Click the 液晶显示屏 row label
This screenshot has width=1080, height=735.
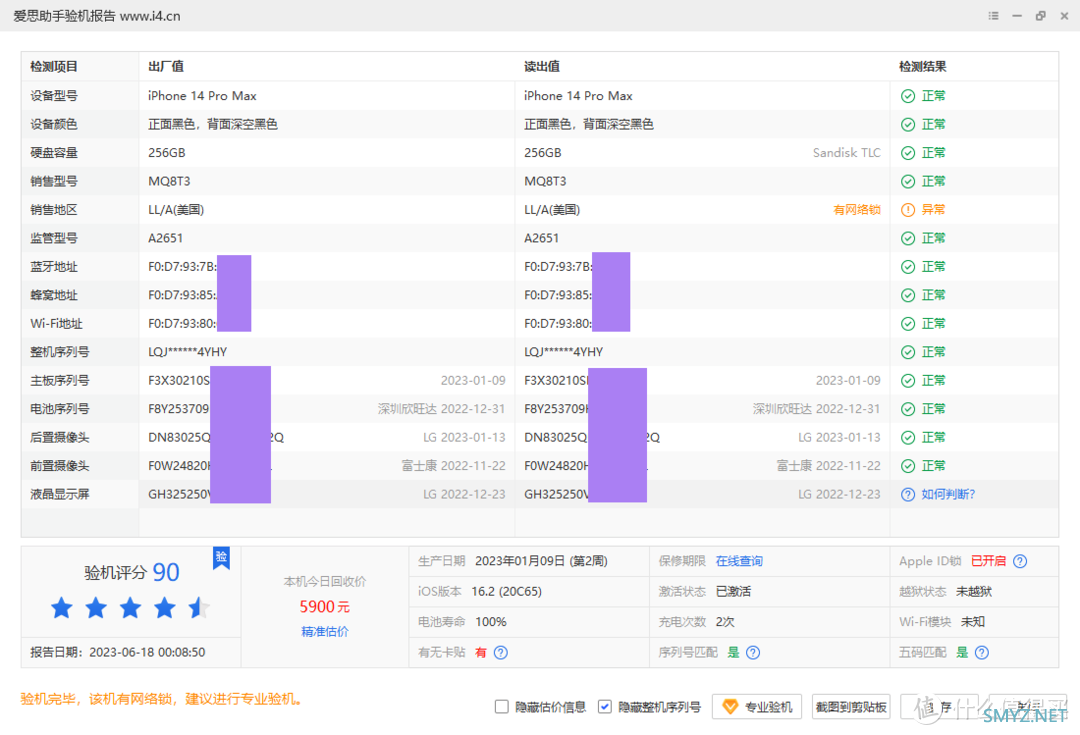click(60, 495)
